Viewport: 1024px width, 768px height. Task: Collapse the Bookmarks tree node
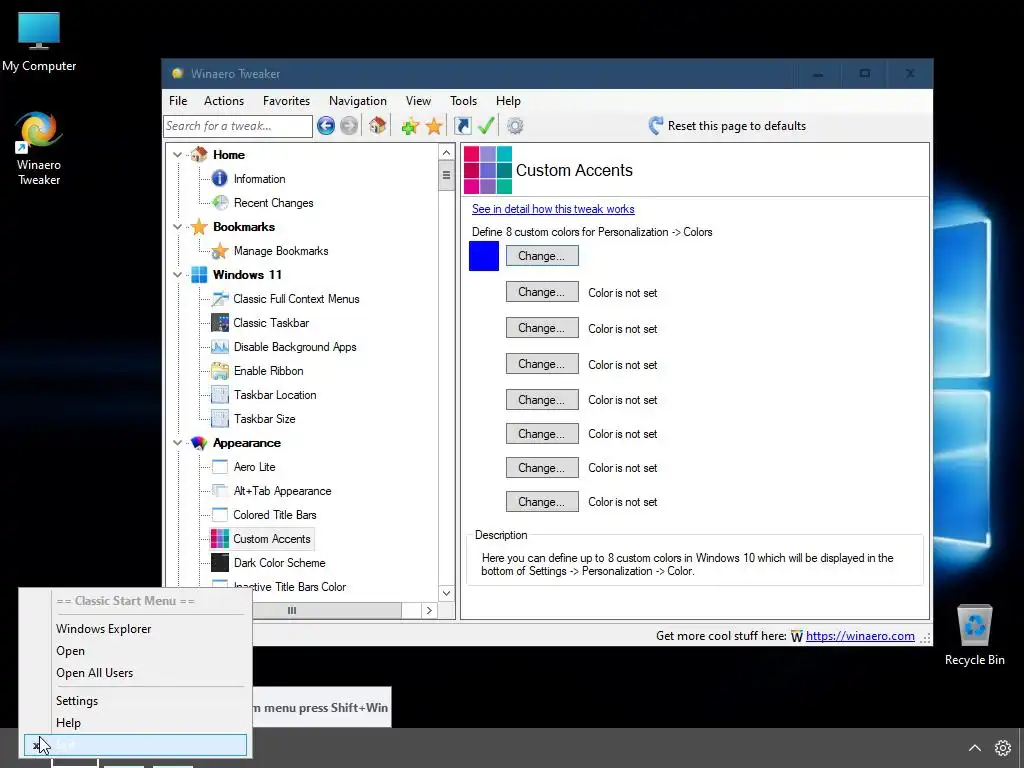(178, 227)
